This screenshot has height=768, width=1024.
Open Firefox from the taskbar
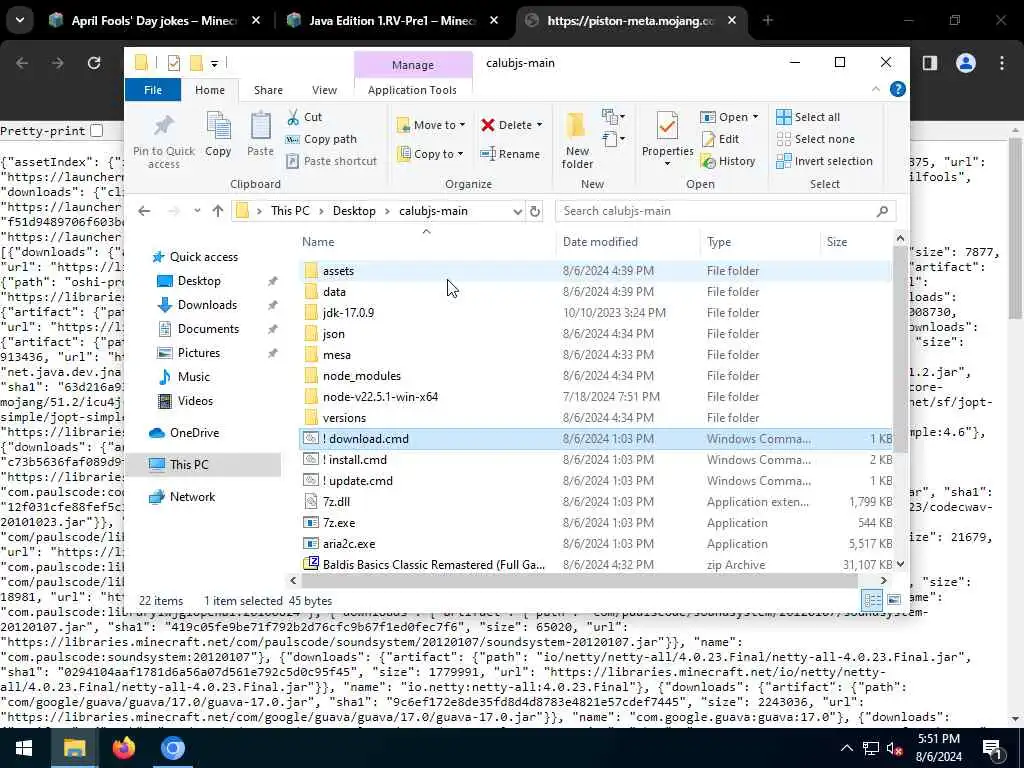coord(123,748)
